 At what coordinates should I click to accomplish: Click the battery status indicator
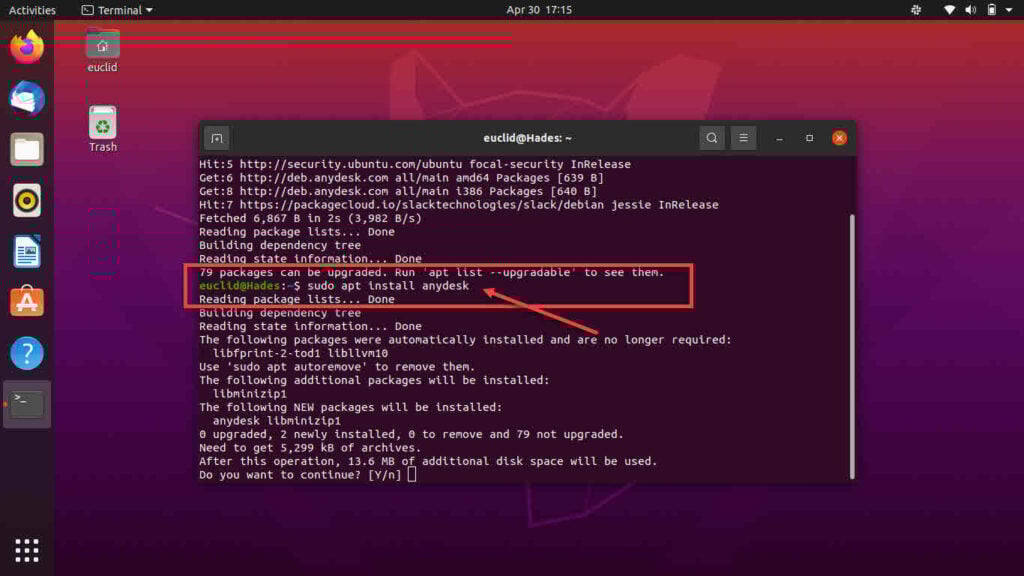991,10
